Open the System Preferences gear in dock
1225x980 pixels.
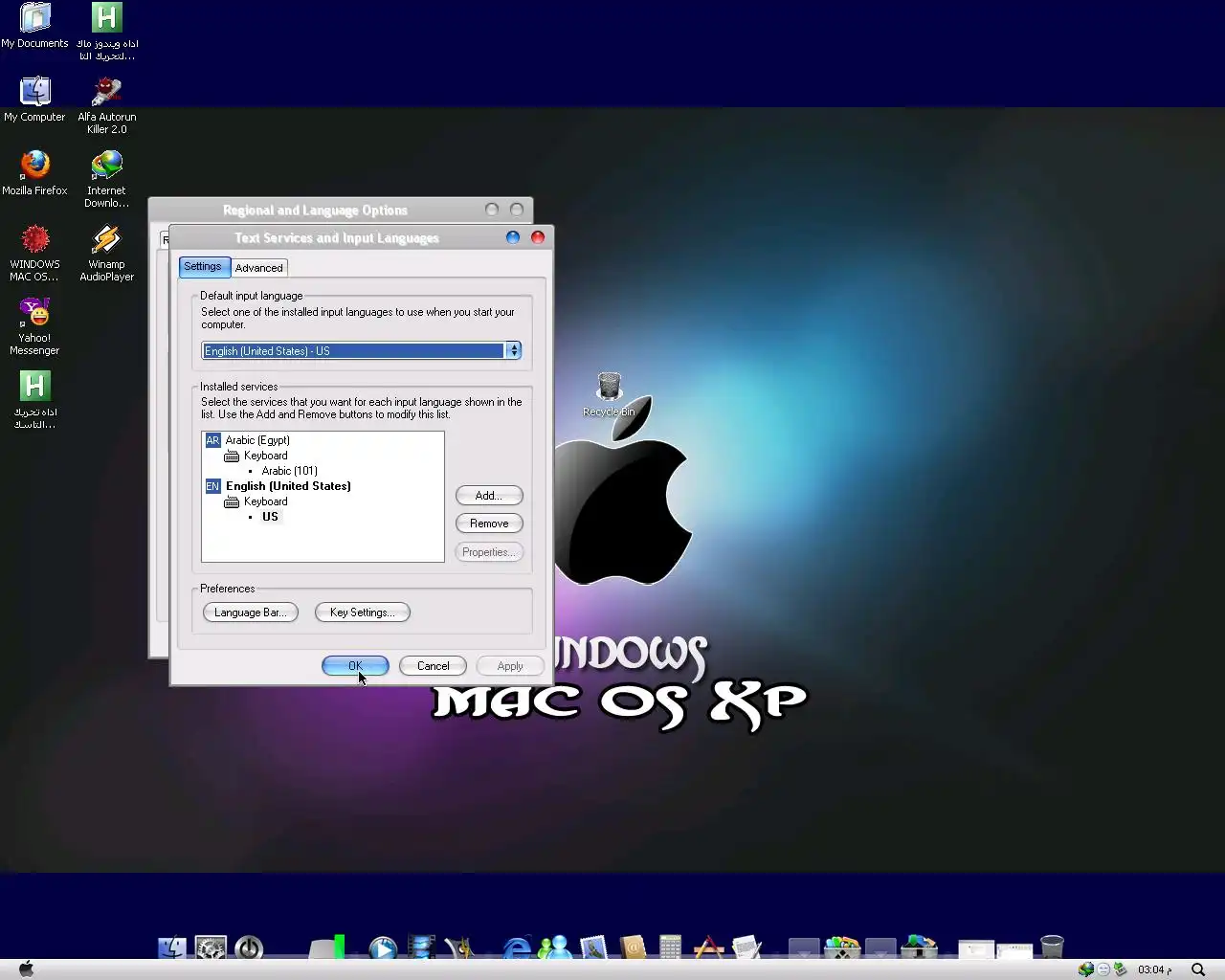pos(211,947)
